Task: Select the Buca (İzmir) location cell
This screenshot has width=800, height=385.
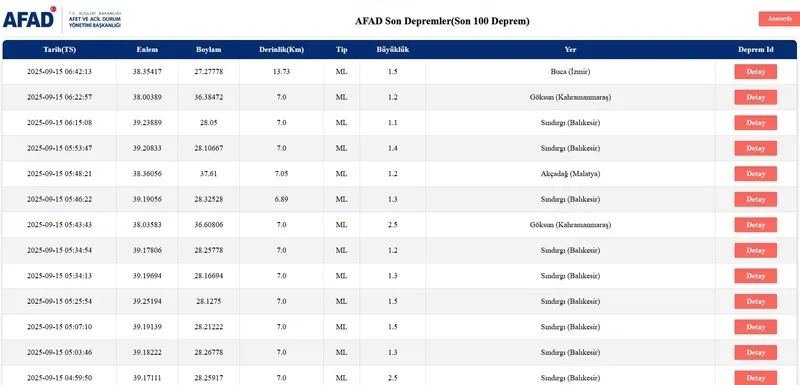Action: pos(570,71)
